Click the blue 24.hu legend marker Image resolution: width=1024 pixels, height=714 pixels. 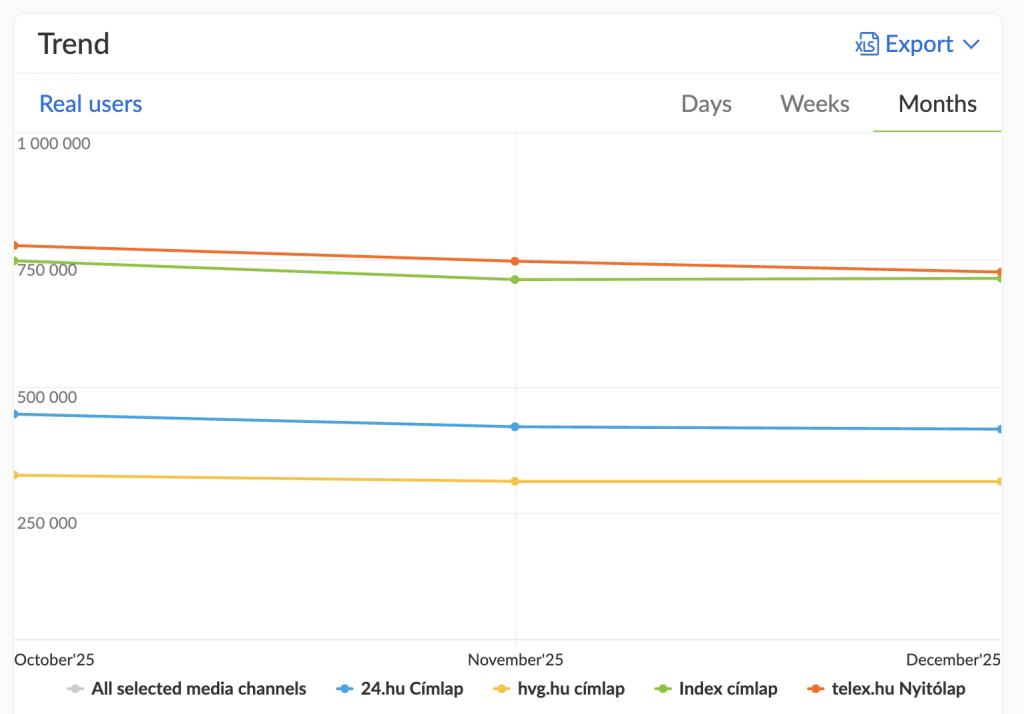coord(344,688)
